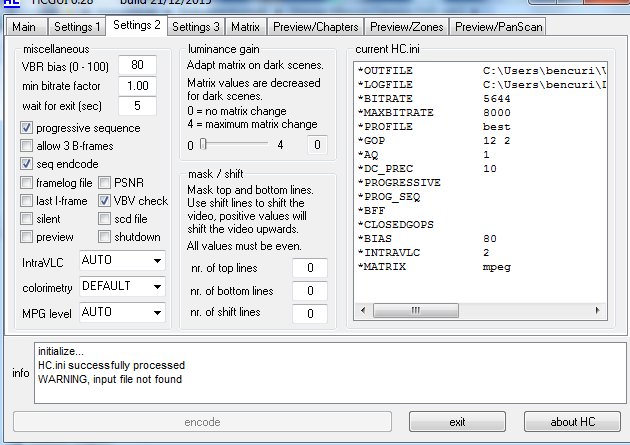The width and height of the screenshot is (630, 445).
Task: Click the *PROG_SEQ line
Action: point(389,197)
